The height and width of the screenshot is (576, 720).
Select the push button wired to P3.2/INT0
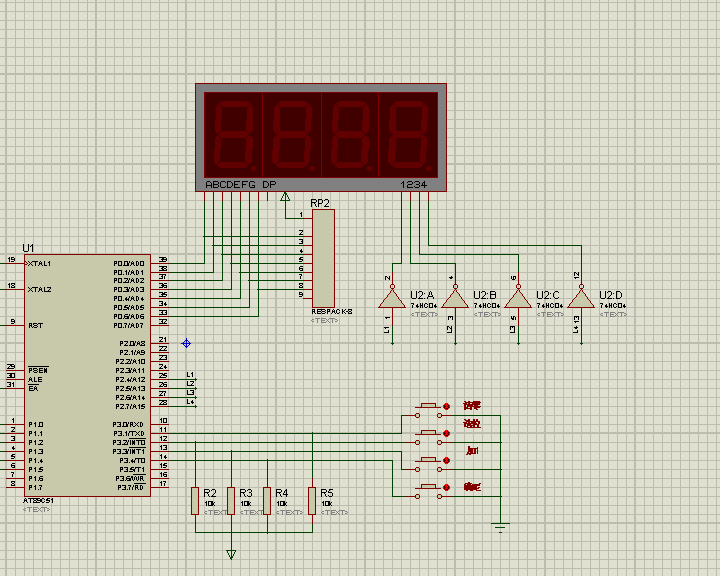point(428,437)
